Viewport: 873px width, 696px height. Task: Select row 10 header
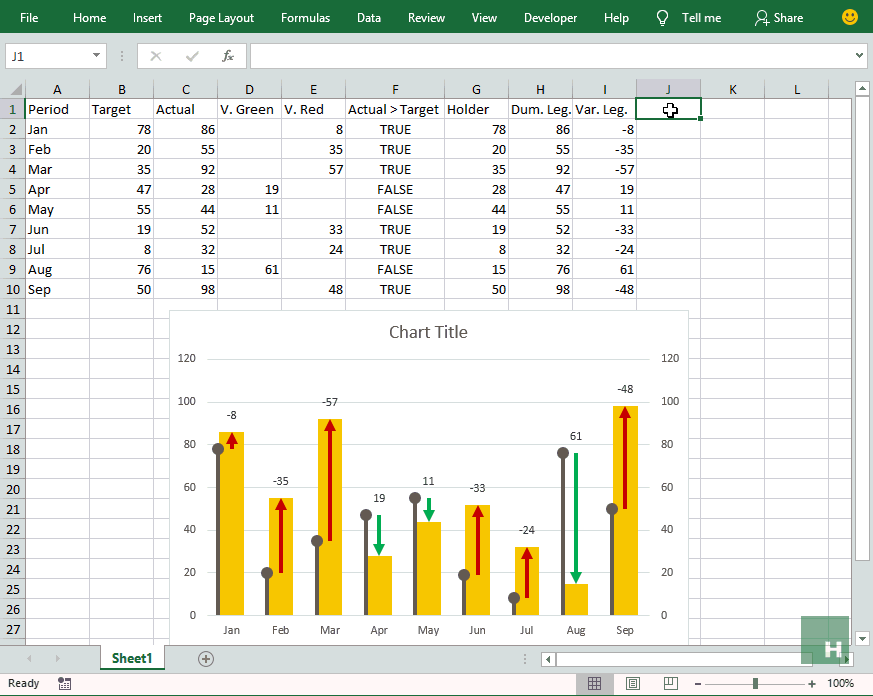click(x=12, y=290)
